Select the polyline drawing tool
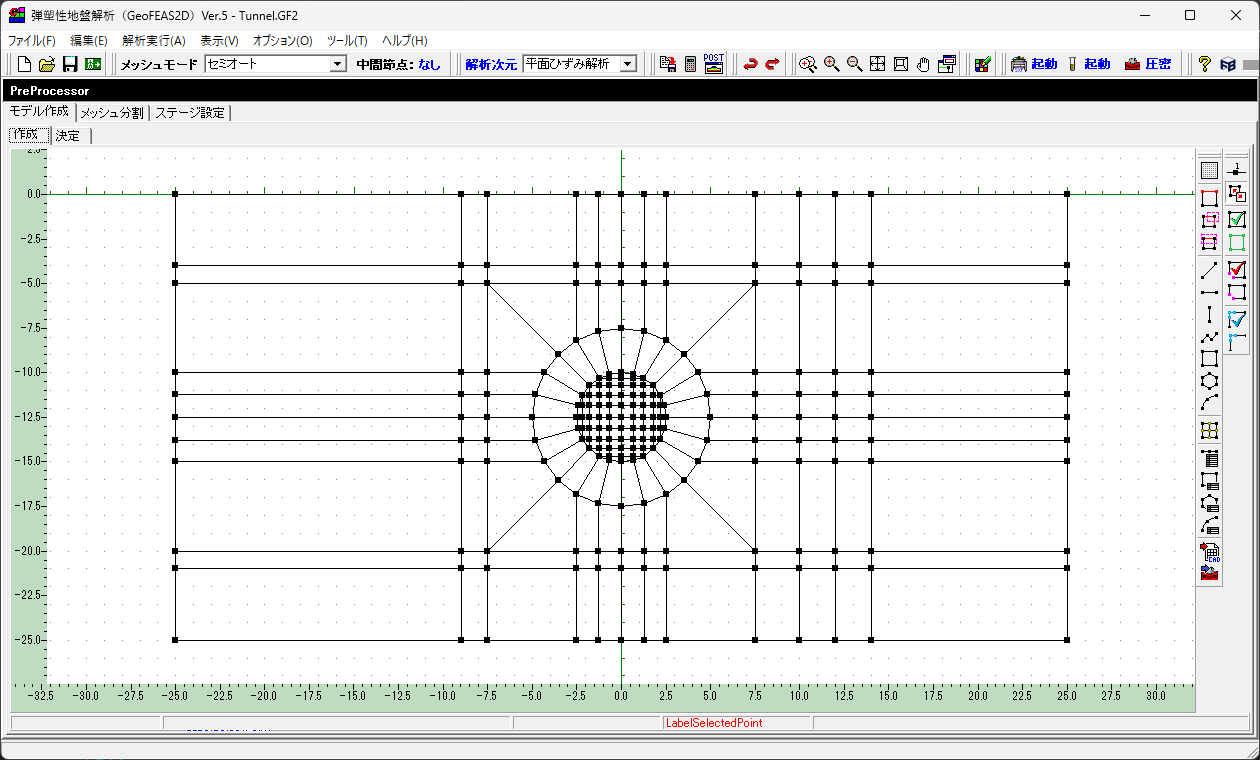This screenshot has width=1260, height=760. click(x=1209, y=337)
